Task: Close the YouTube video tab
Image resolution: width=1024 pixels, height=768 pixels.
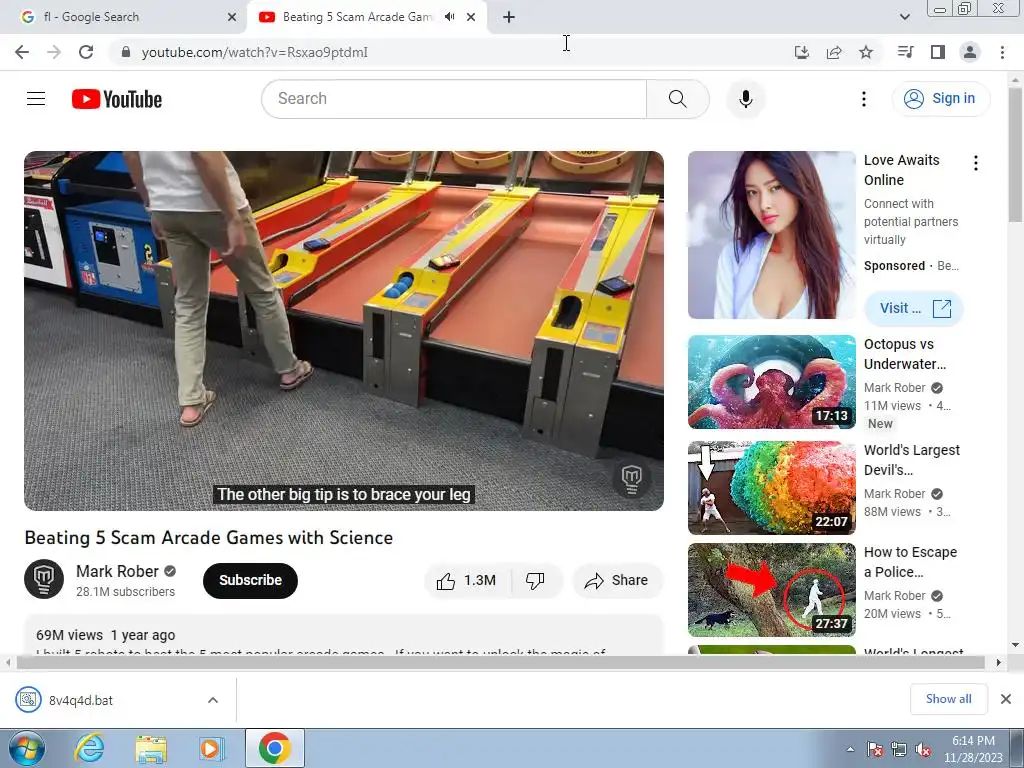Action: [471, 17]
